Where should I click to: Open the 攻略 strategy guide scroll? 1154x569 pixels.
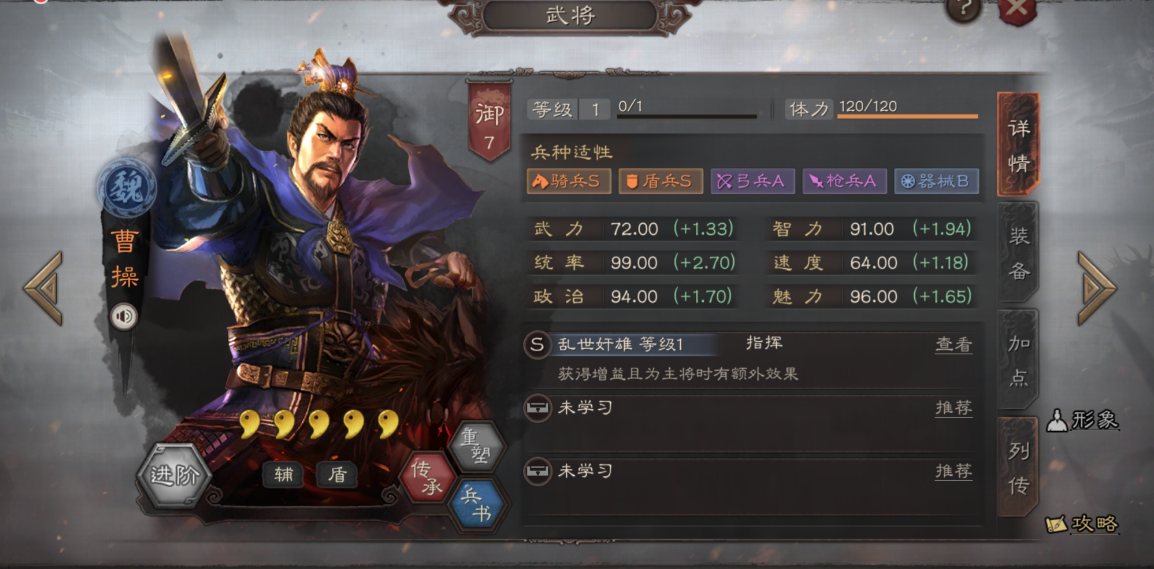point(1082,524)
